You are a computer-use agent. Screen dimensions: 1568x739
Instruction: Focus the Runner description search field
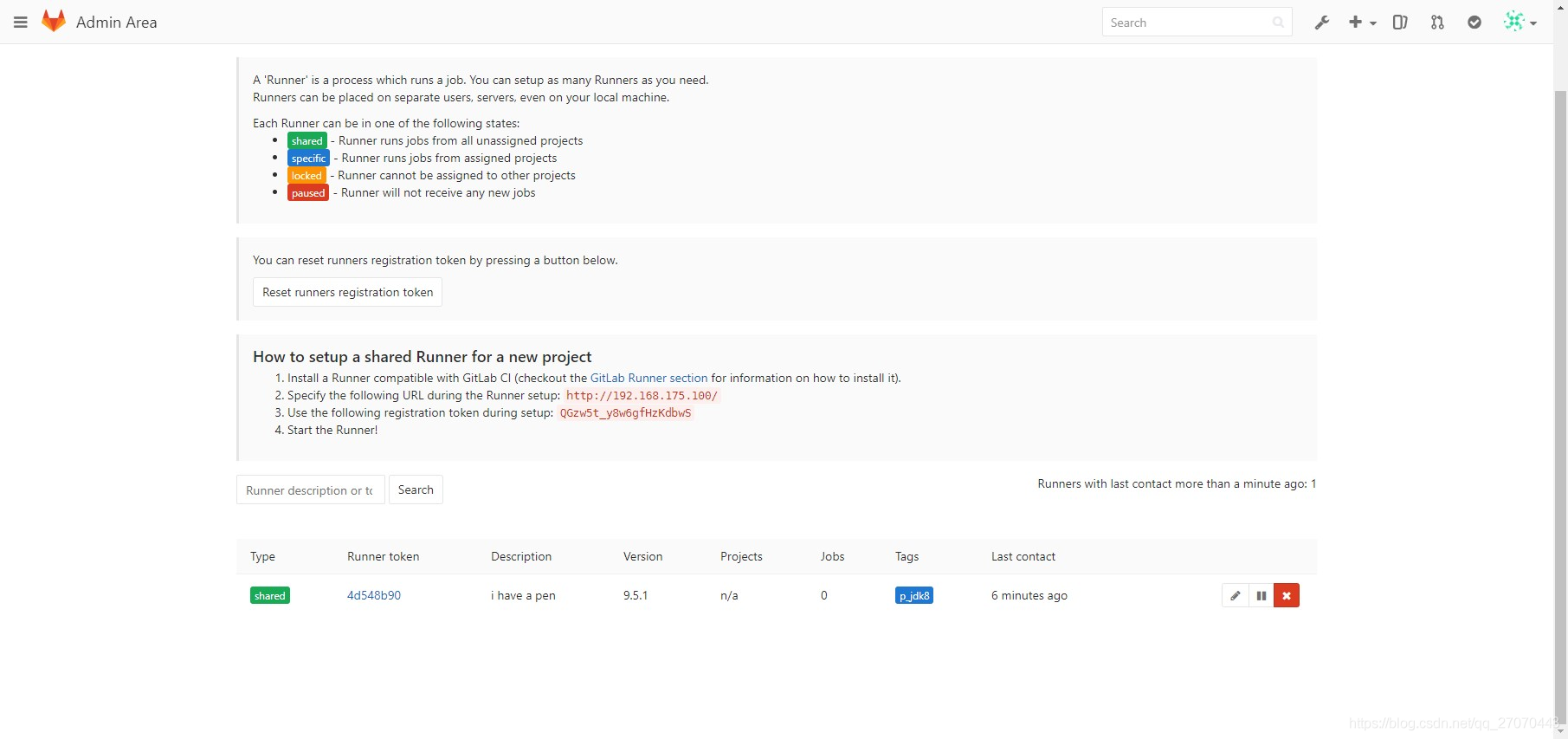[x=310, y=490]
